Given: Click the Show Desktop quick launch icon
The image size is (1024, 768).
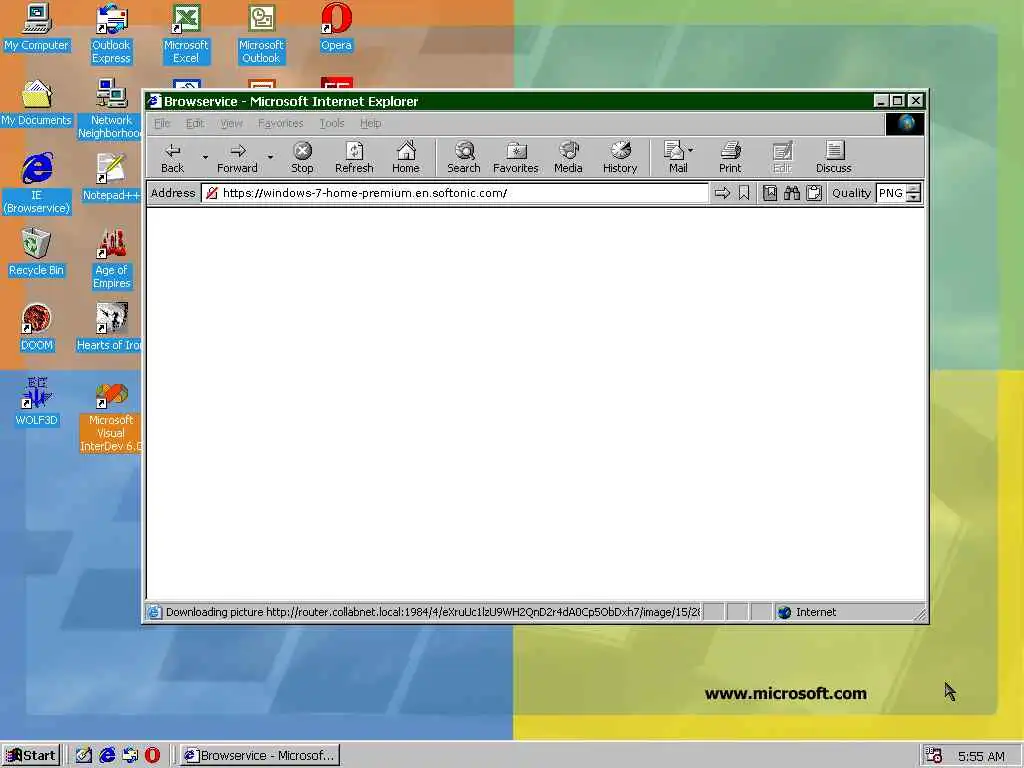Looking at the screenshot, I should click(x=84, y=756).
